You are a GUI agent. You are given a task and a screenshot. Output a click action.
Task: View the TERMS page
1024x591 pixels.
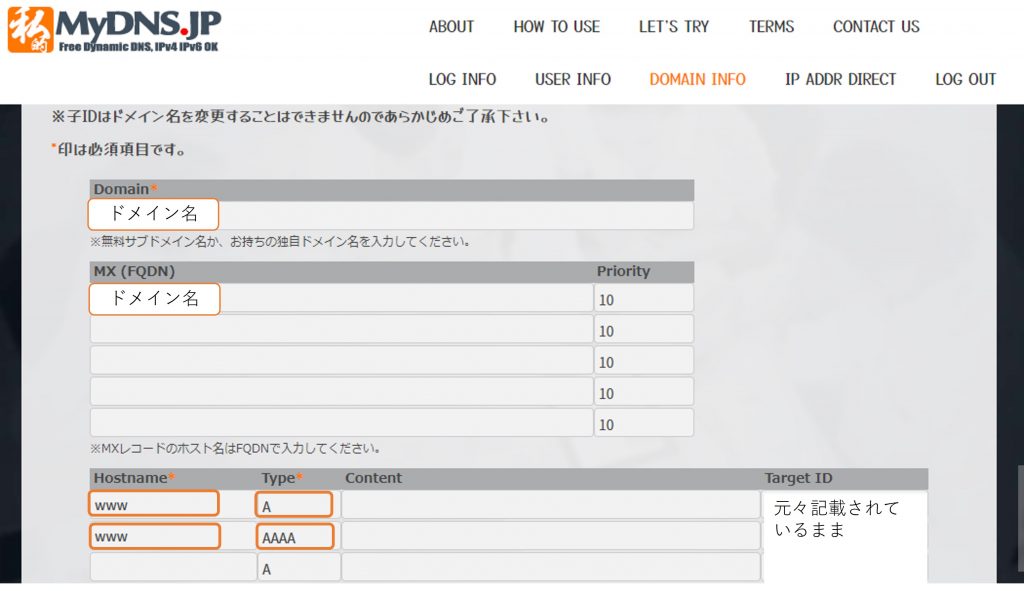771,27
